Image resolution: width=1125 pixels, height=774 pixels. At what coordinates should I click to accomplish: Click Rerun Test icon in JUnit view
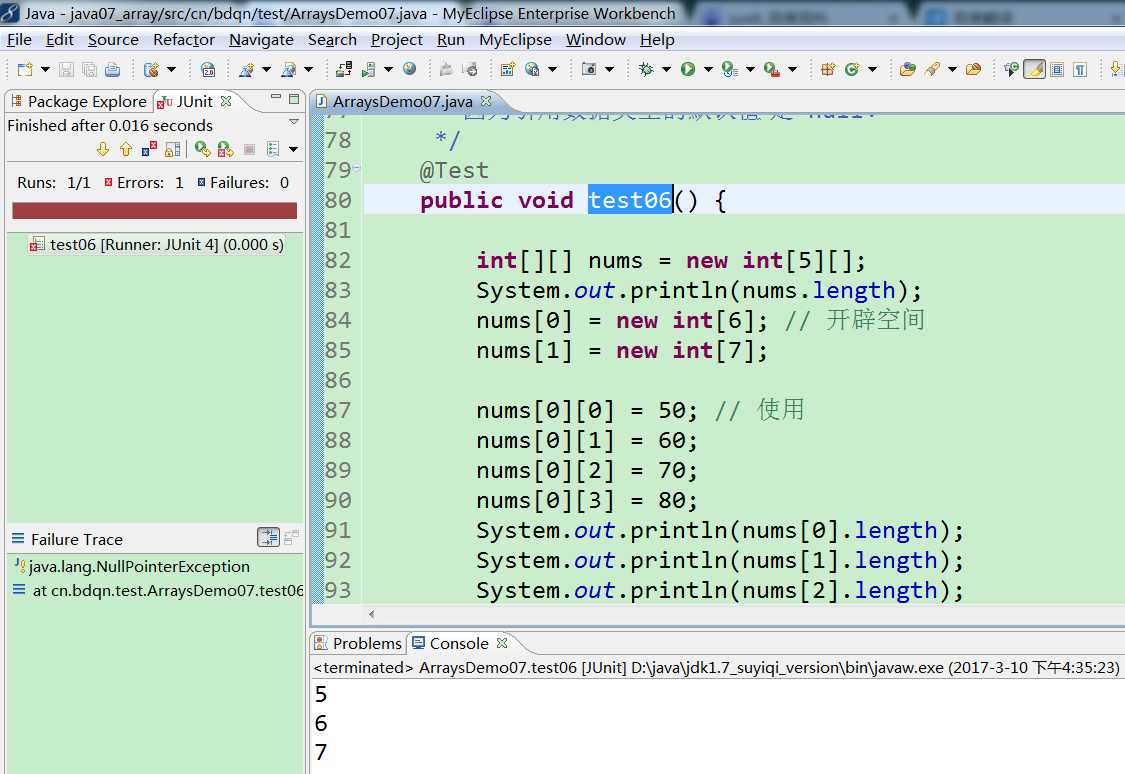pyautogui.click(x=202, y=149)
